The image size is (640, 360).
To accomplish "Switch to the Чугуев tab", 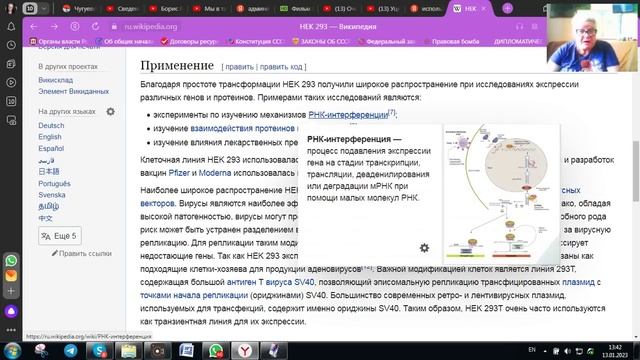I will pyautogui.click(x=78, y=8).
